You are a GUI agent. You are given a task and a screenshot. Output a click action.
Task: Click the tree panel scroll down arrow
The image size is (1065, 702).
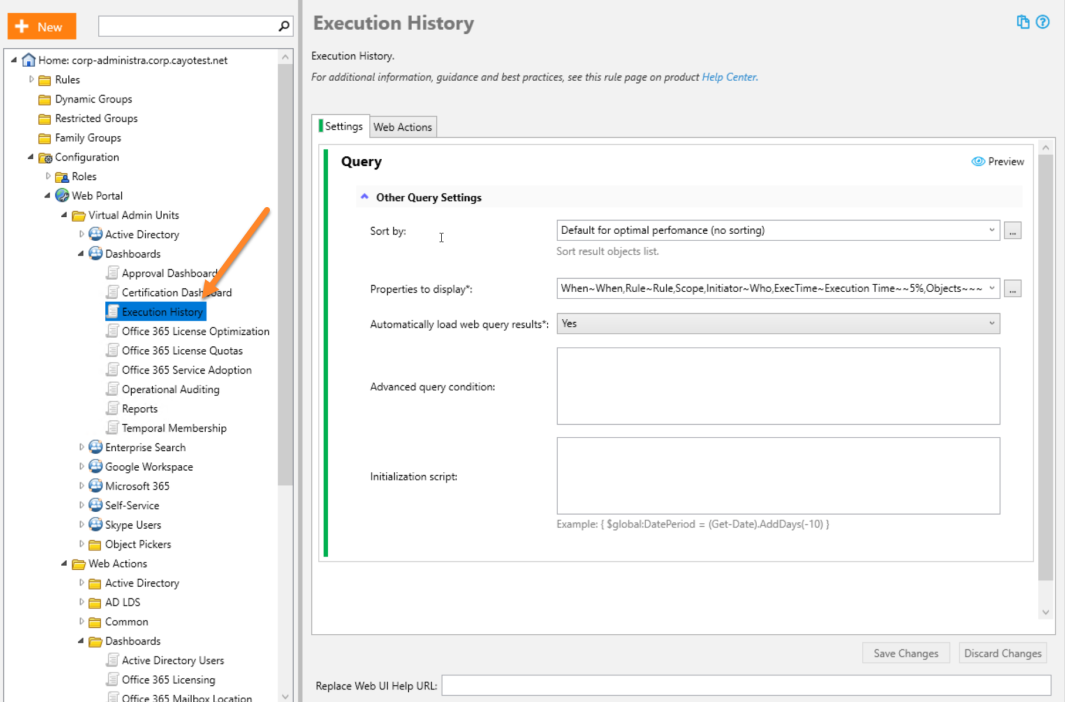[x=285, y=696]
